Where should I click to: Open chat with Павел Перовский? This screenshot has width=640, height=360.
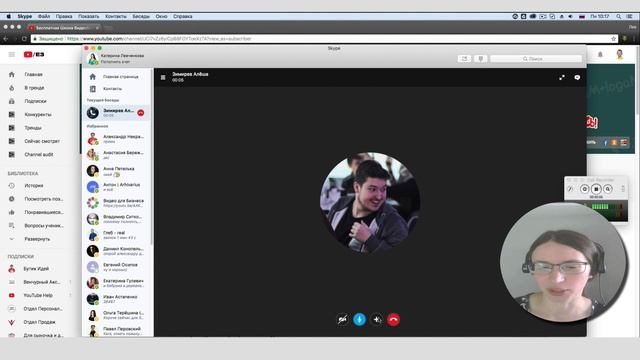116,331
